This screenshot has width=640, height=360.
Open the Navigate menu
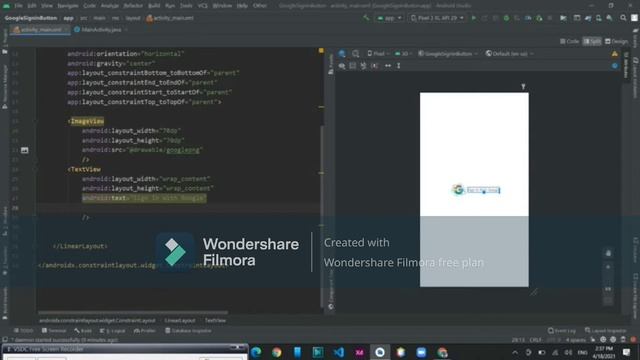[68, 6]
